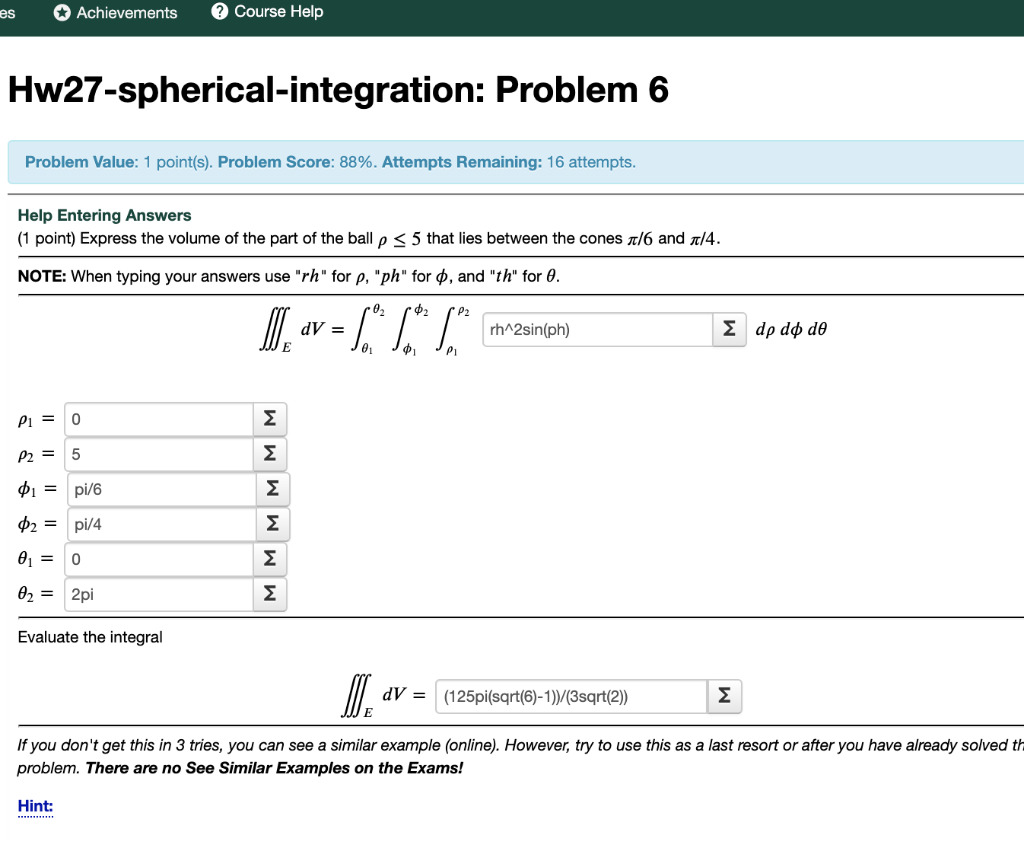Open equation editor for ϕ2 field
This screenshot has width=1024, height=848.
[x=272, y=524]
